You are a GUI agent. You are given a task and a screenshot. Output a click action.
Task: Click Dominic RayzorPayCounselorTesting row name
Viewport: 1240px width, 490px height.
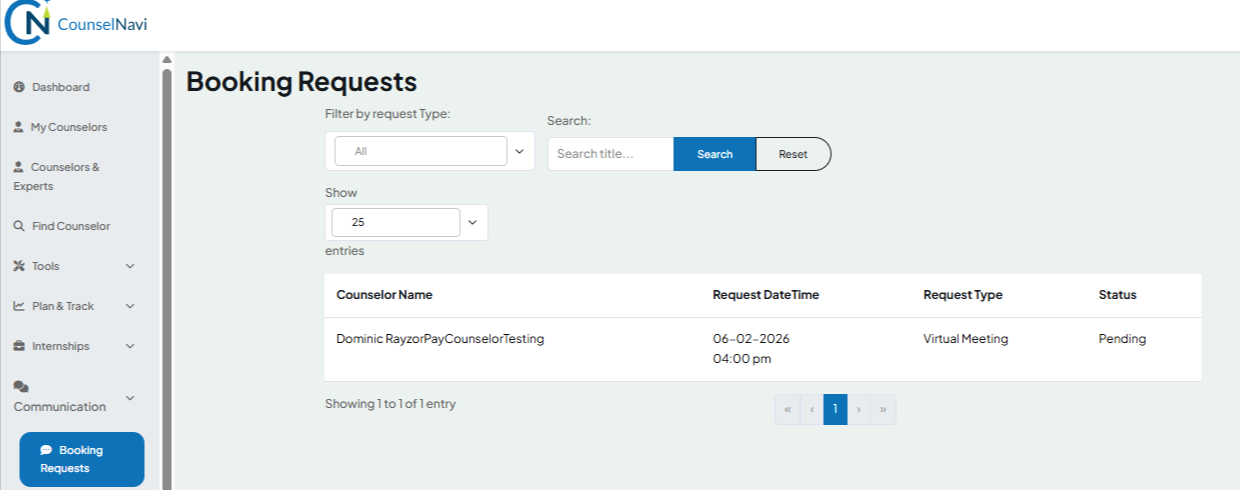tap(440, 339)
